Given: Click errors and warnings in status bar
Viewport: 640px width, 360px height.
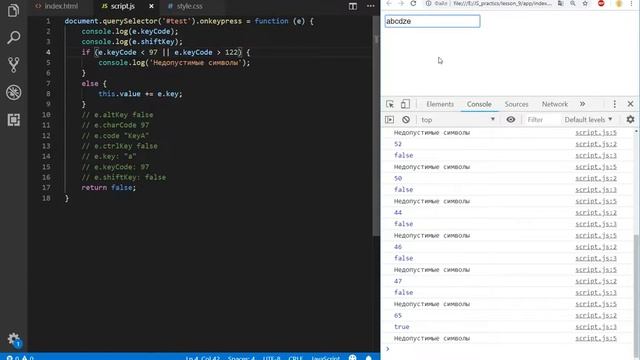Looking at the screenshot, I should click(x=20, y=358).
